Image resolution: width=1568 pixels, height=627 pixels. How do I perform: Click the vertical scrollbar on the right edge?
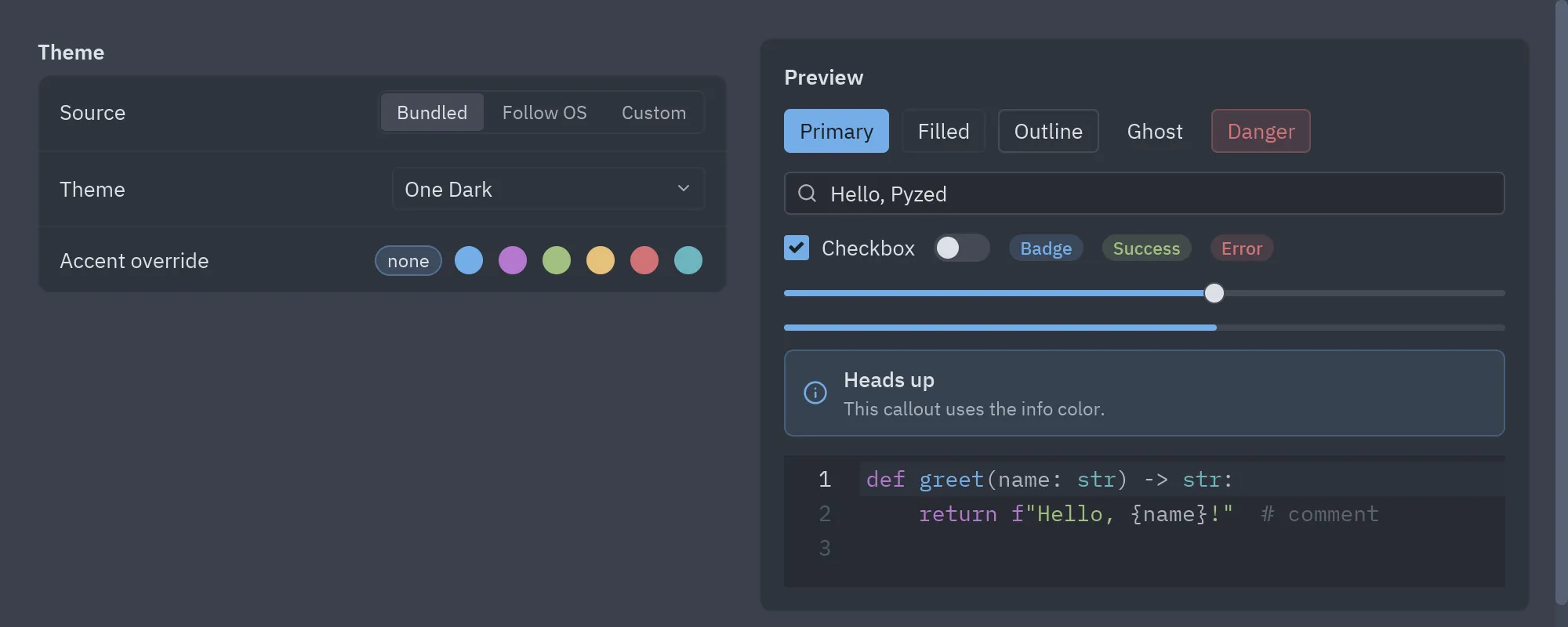1561,303
